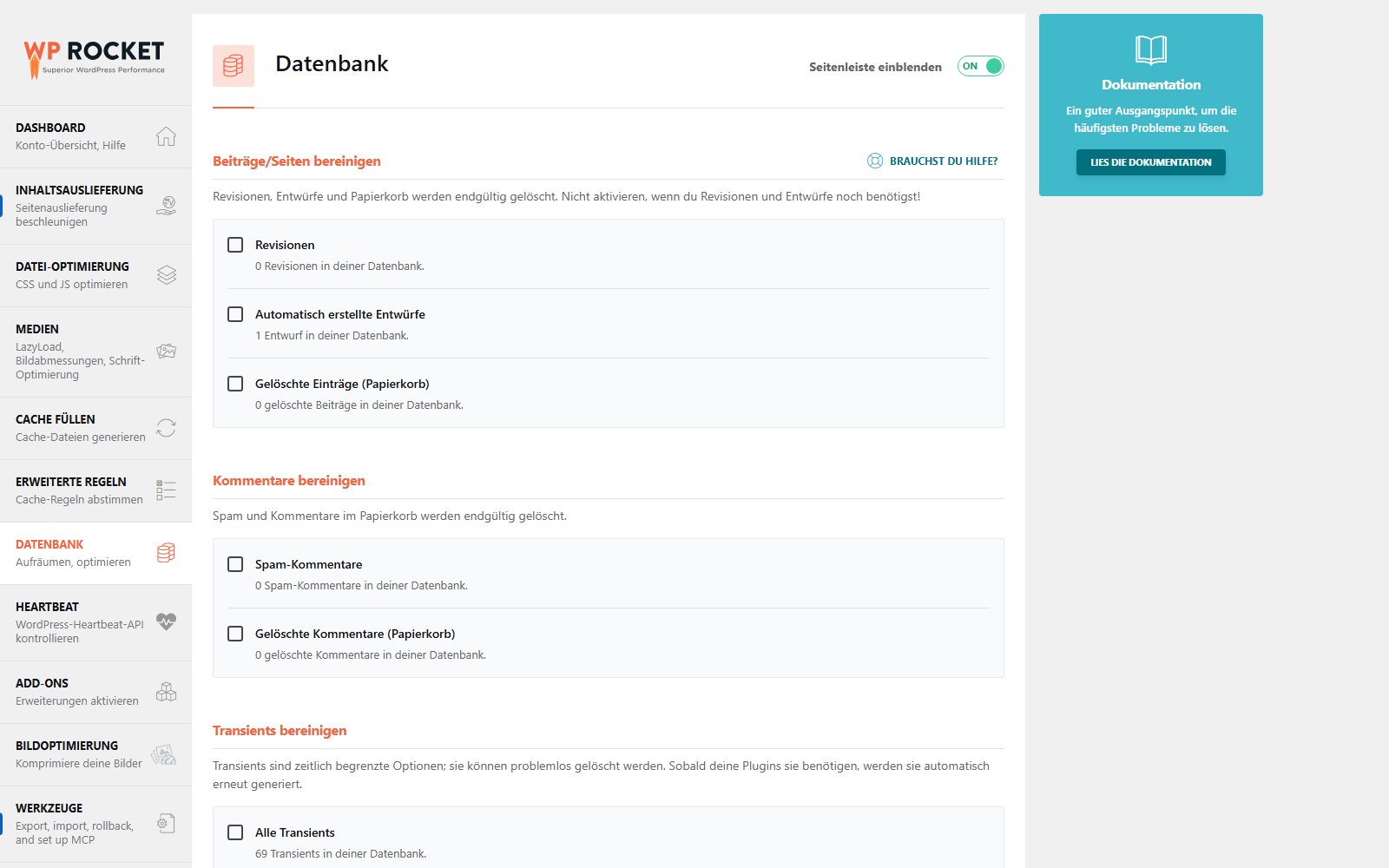This screenshot has height=868, width=1389.
Task: Click the Heartbeat heart-pulse icon
Action: click(166, 622)
